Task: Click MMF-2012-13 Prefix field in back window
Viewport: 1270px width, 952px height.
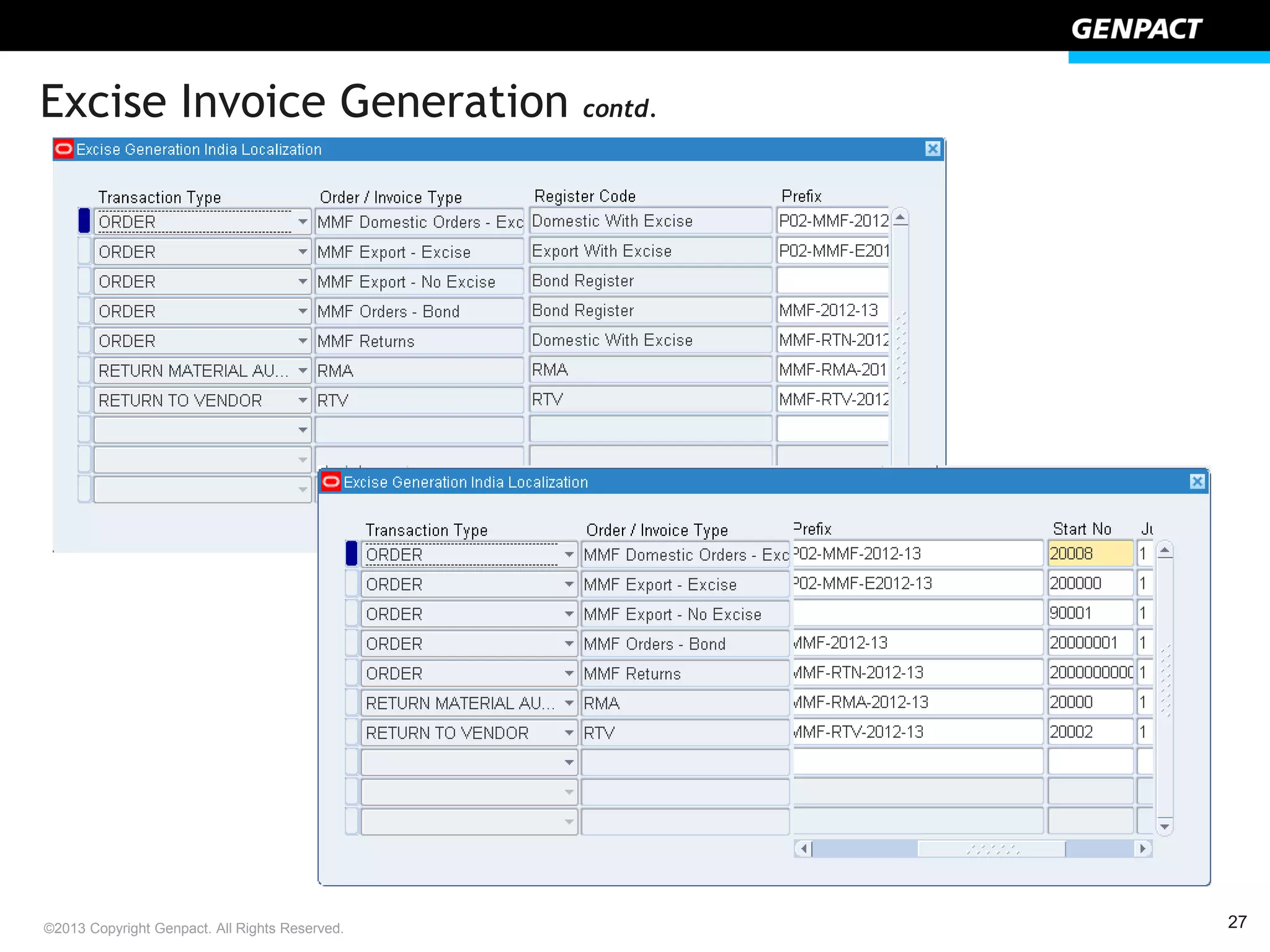Action: 833,310
